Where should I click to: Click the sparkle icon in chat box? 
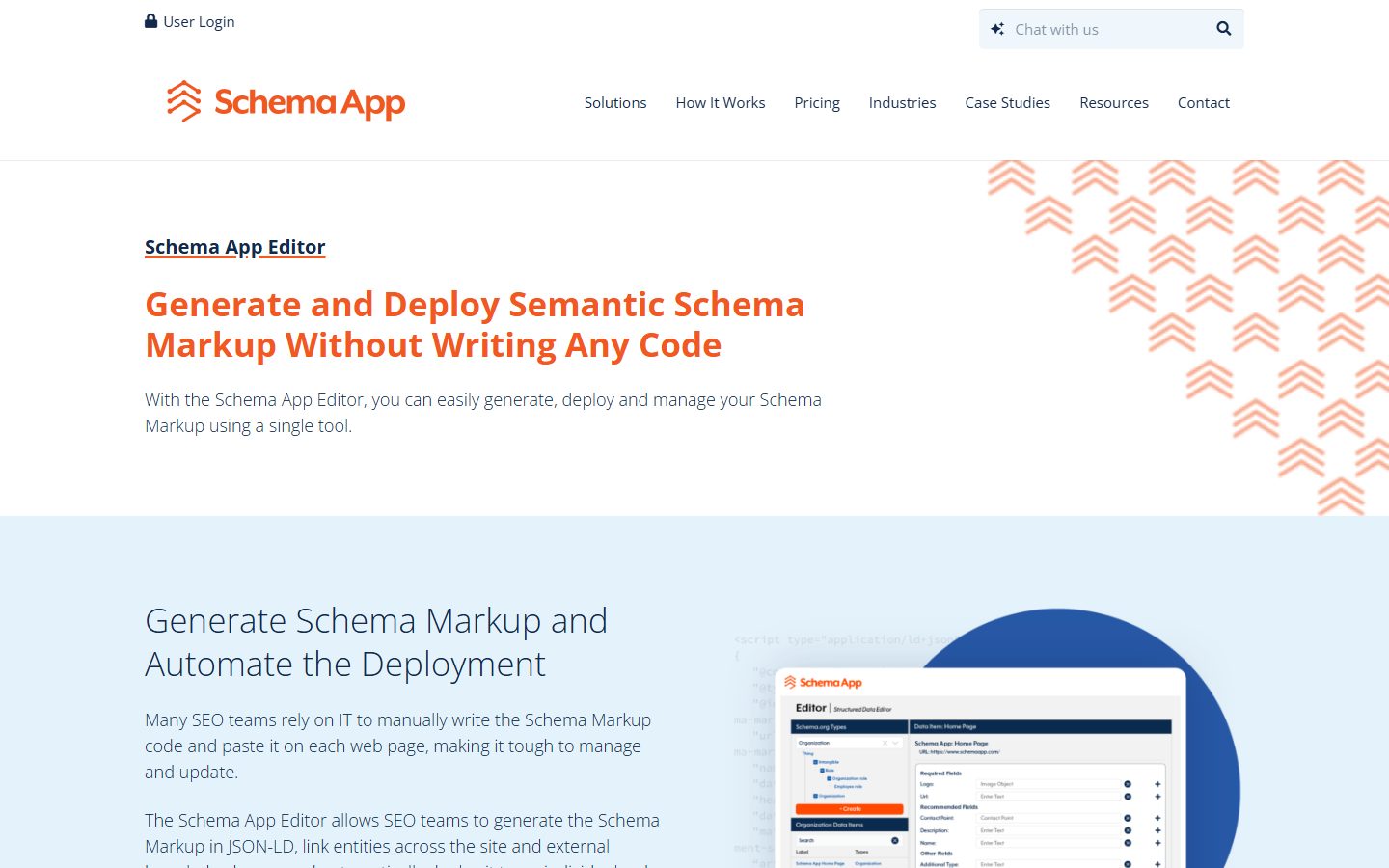tap(997, 29)
